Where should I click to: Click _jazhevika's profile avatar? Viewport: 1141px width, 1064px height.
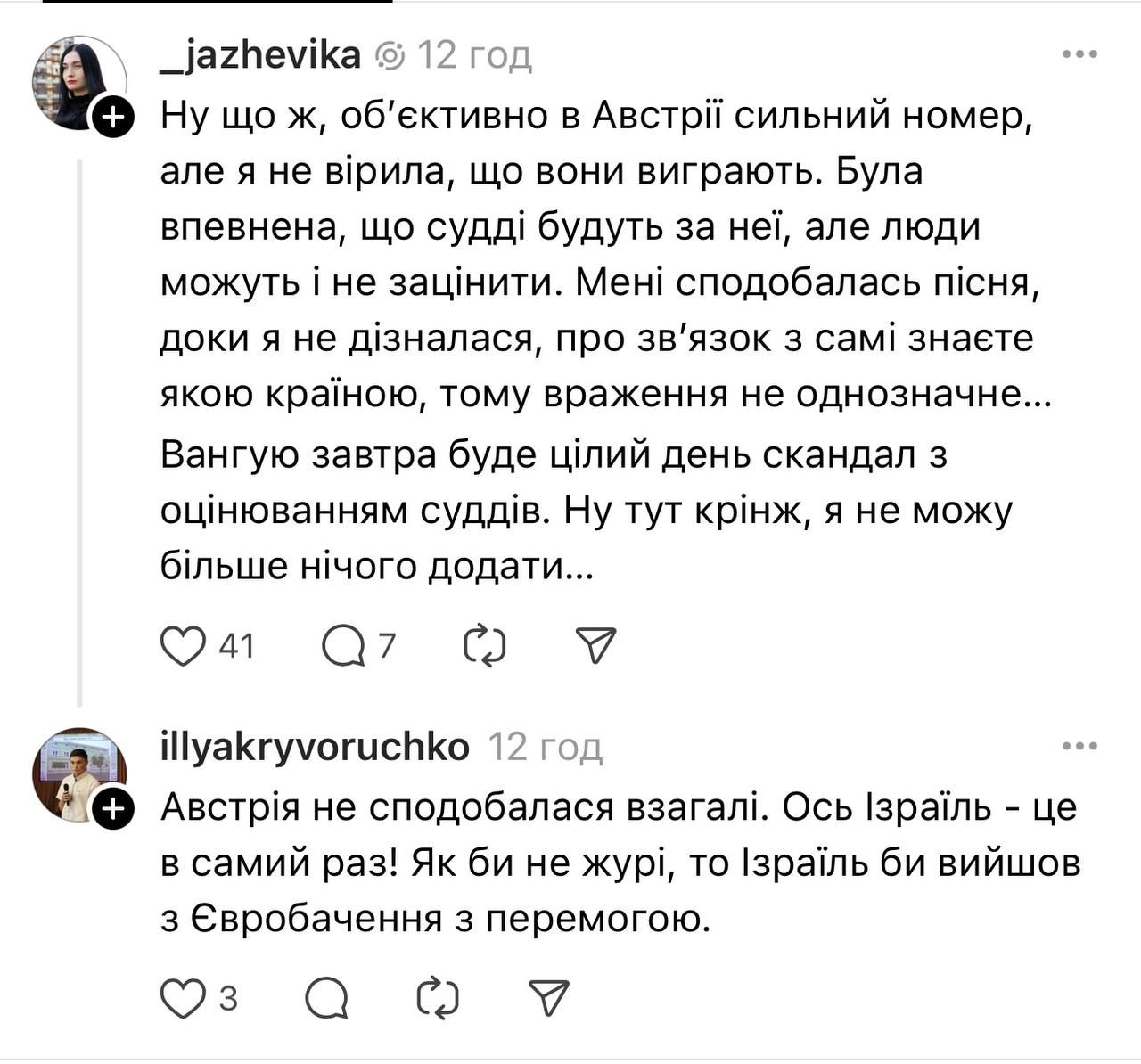[78, 82]
